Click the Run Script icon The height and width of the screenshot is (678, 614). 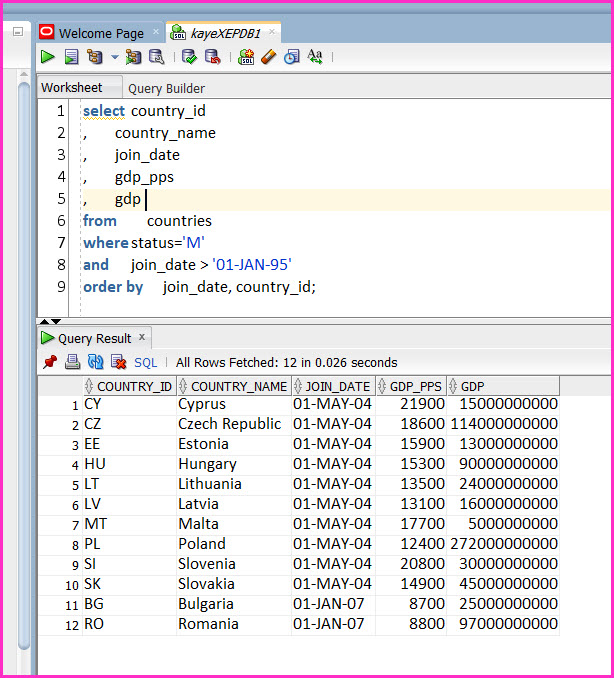tap(71, 57)
